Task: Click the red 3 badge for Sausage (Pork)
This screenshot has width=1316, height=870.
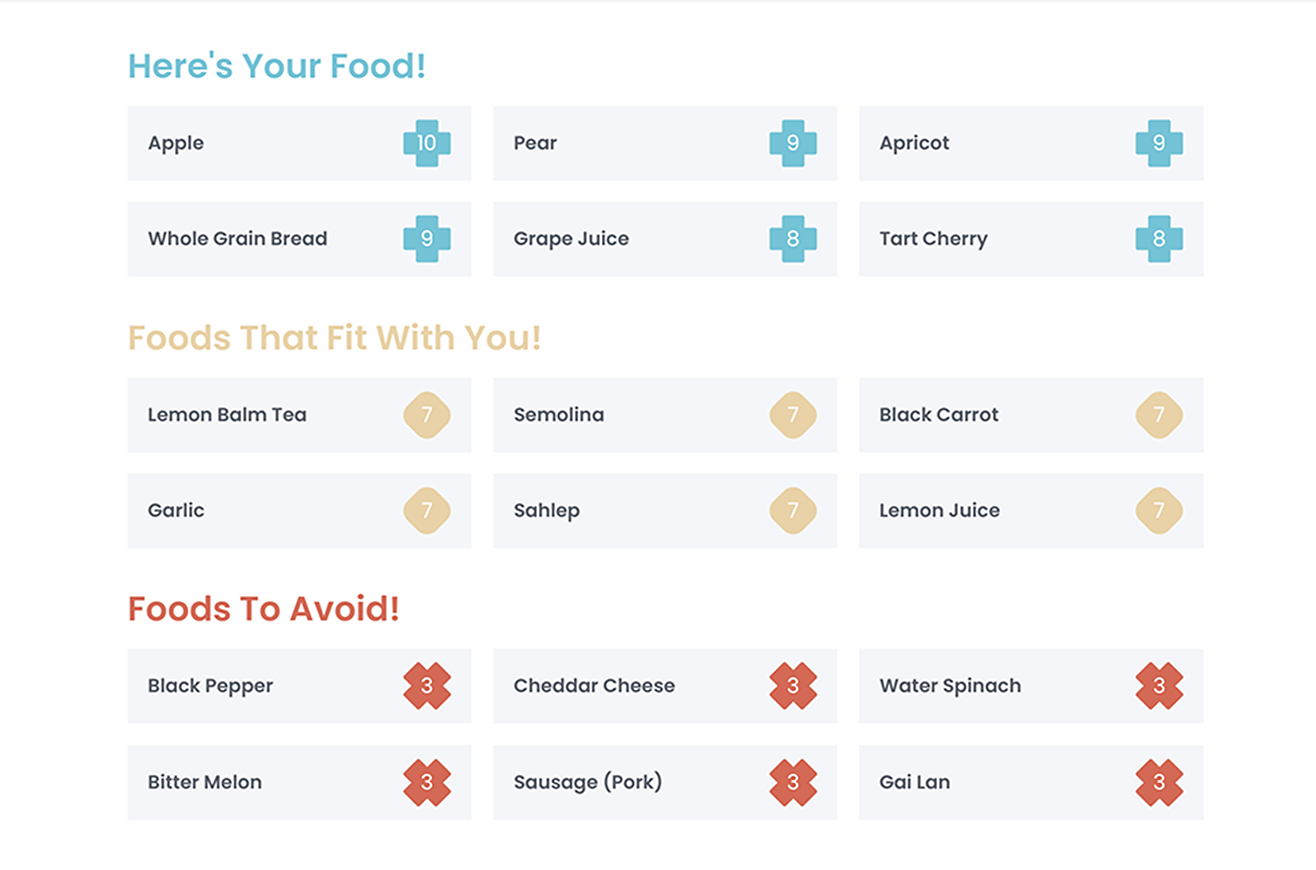Action: (x=793, y=782)
